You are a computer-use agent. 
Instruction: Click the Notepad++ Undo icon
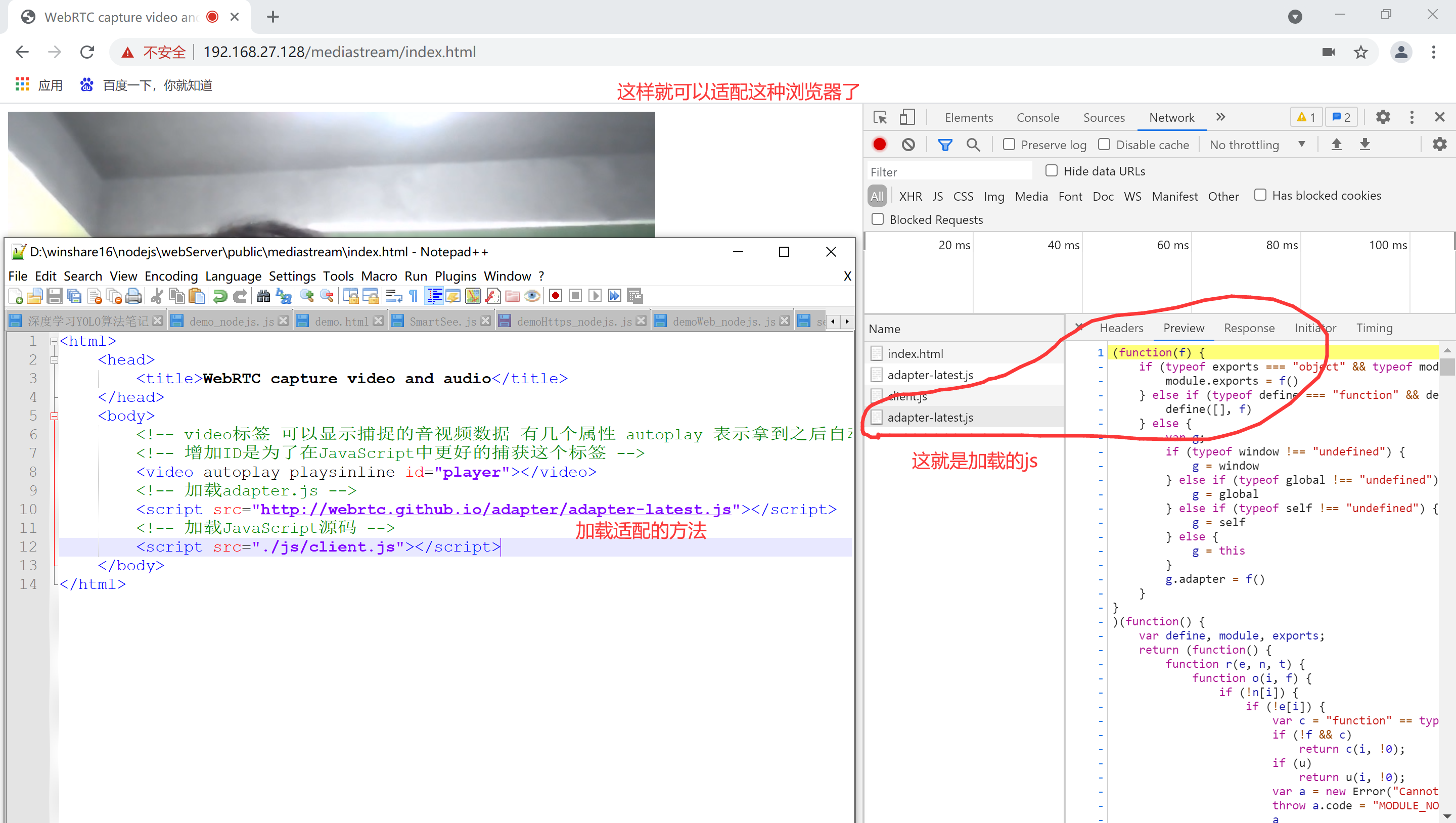pos(220,296)
